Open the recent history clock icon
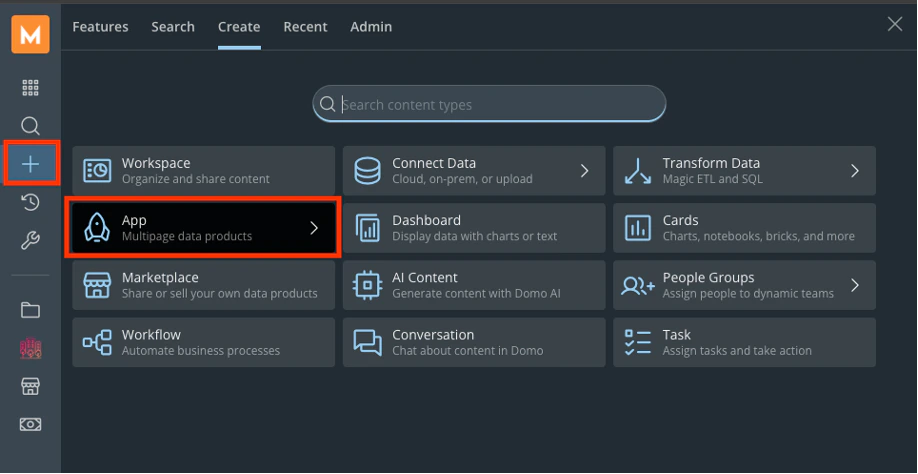The width and height of the screenshot is (918, 474). tap(30, 202)
